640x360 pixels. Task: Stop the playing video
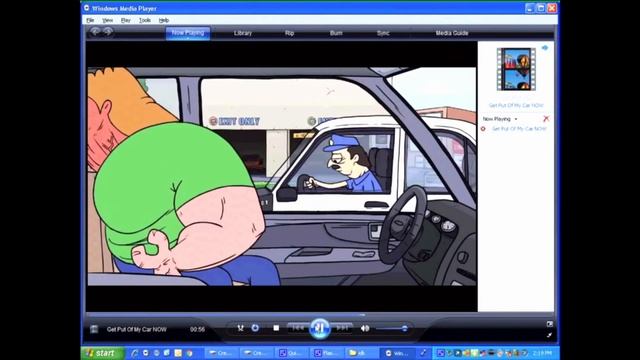(276, 328)
